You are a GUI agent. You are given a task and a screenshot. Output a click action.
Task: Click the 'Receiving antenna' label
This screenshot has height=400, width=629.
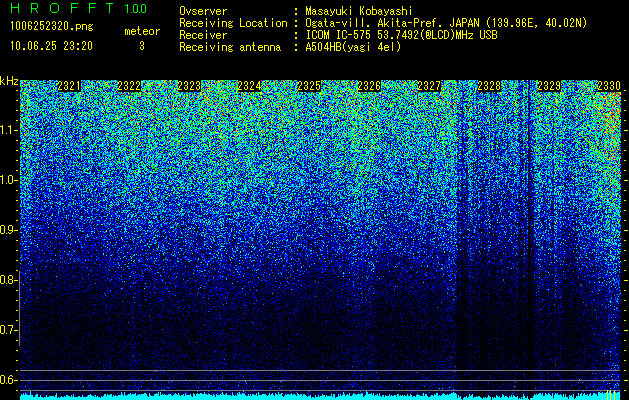[x=230, y=47]
